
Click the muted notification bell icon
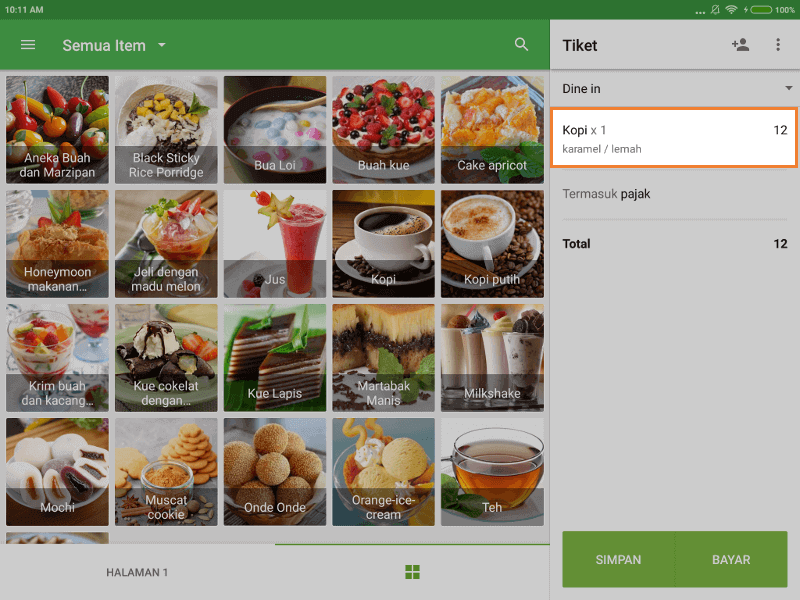[715, 10]
